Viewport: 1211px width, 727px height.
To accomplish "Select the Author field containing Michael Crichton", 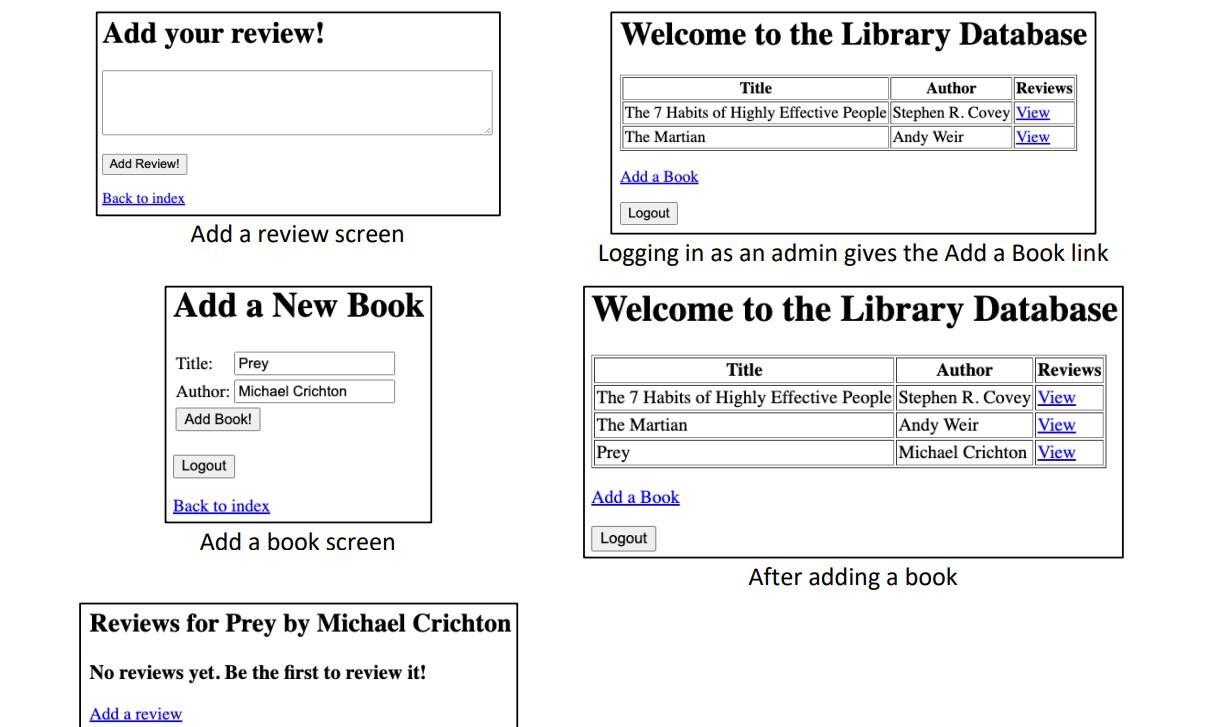I will [x=313, y=391].
